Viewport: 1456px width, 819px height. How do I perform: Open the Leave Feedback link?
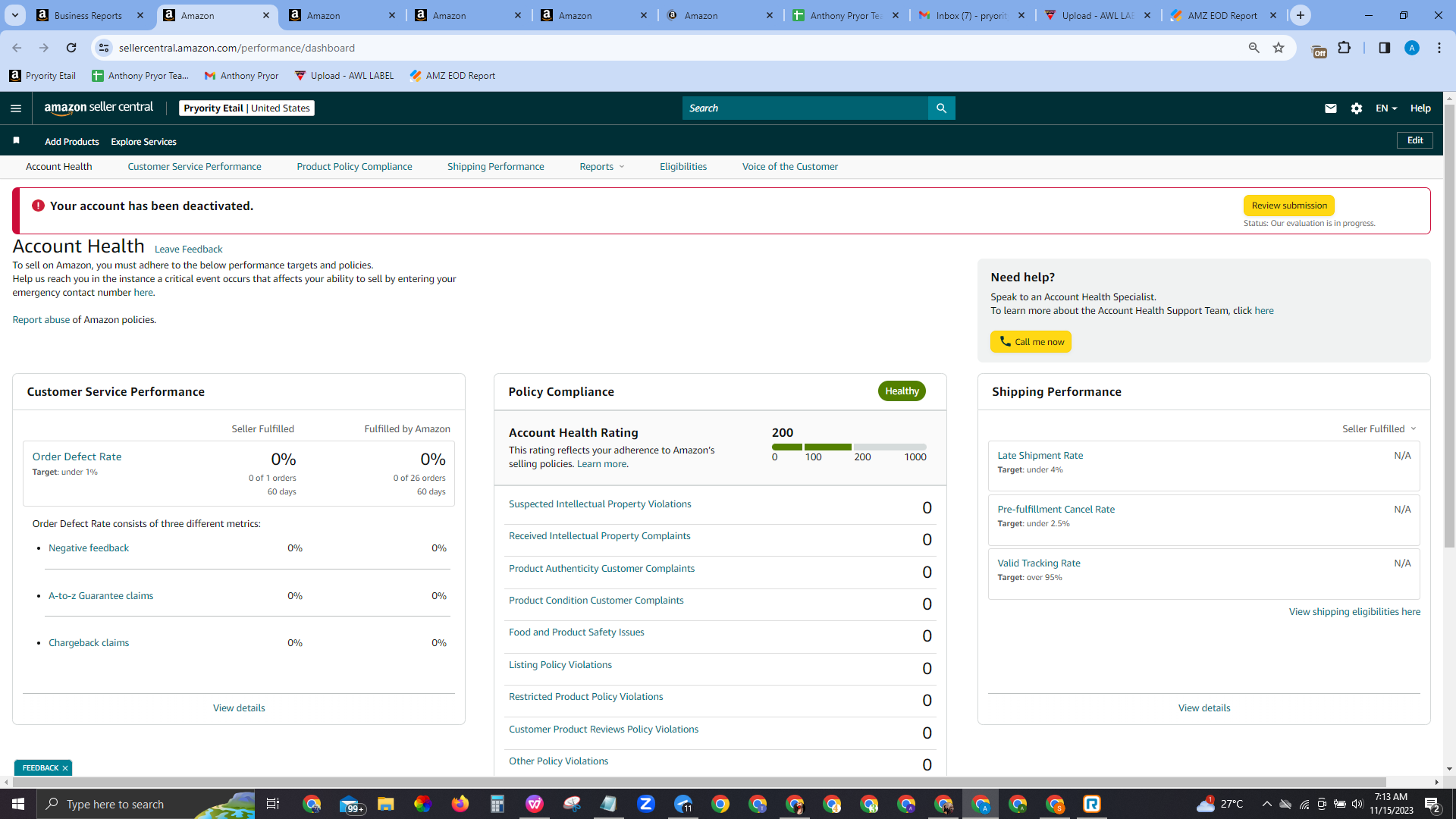tap(188, 249)
